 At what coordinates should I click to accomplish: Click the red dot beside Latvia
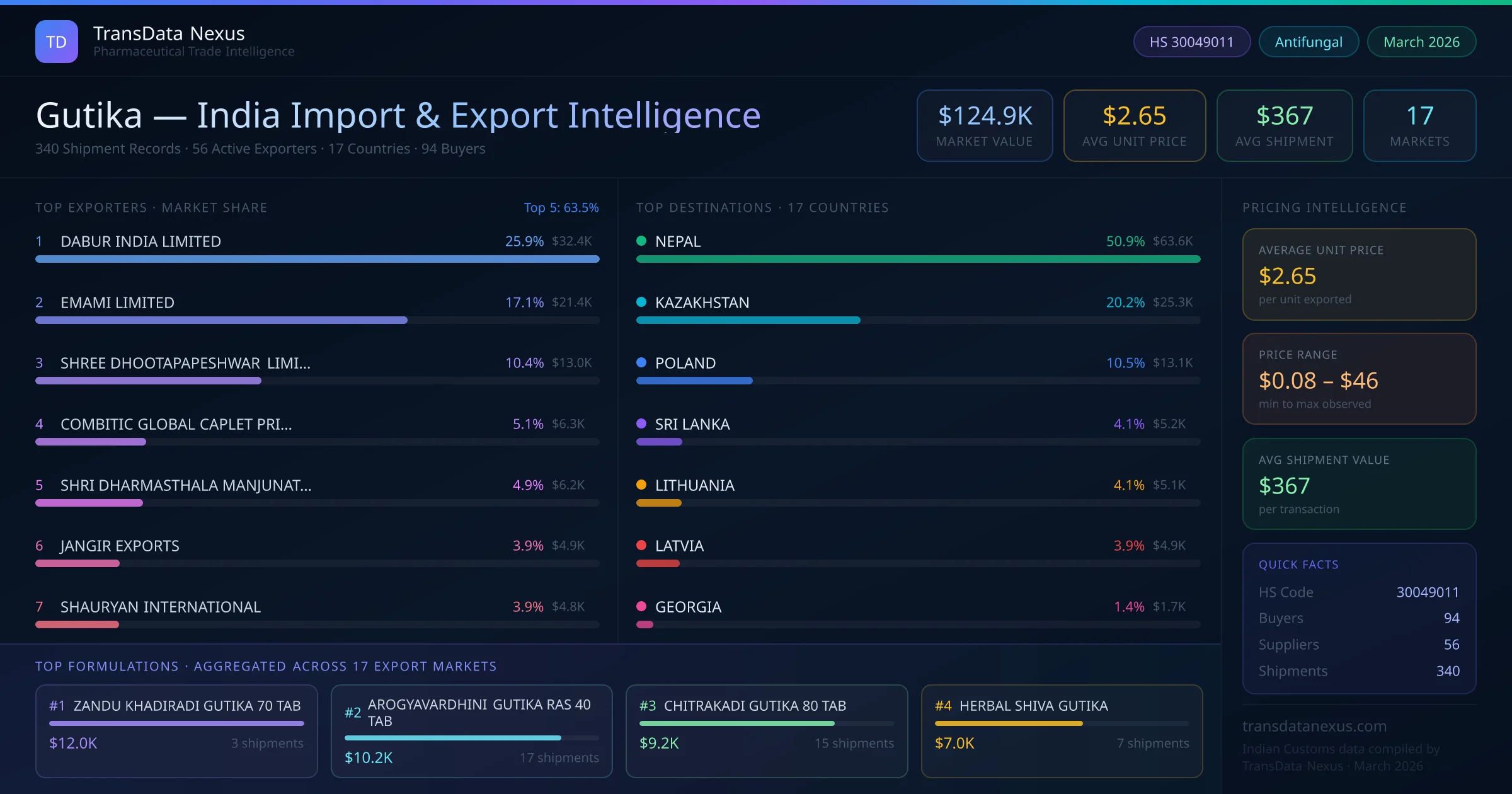tap(641, 545)
